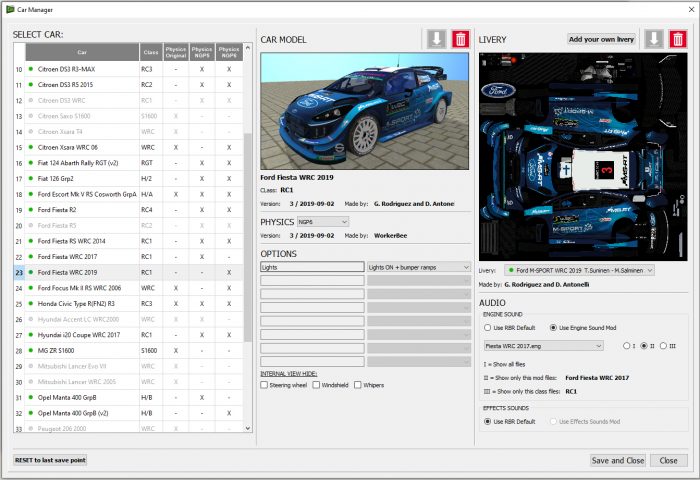Open the Physics NGP6 dropdown

(x=323, y=221)
